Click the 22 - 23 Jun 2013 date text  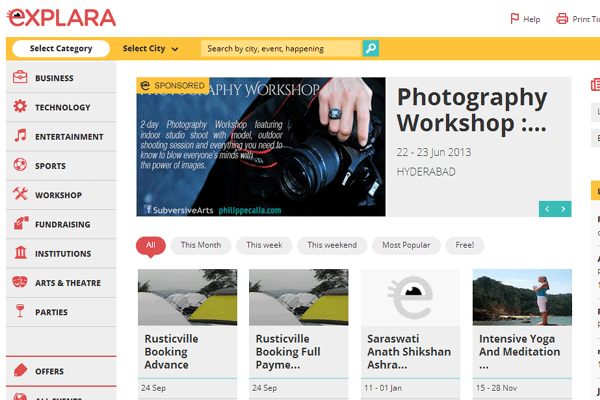pyautogui.click(x=434, y=152)
